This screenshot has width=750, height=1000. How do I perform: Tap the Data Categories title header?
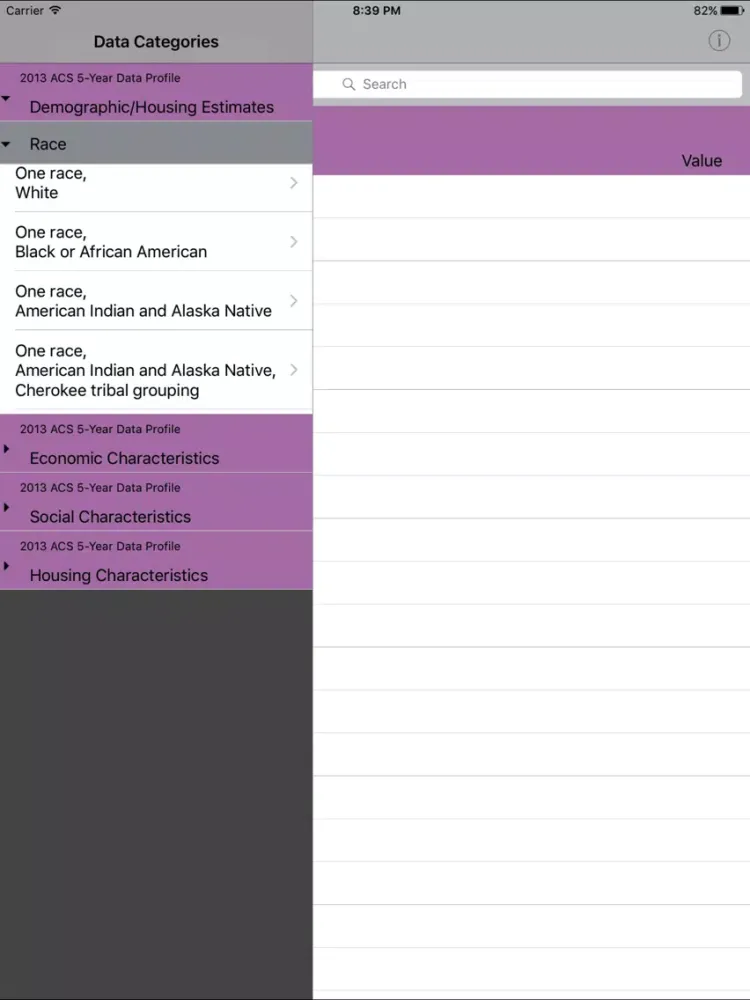point(156,42)
